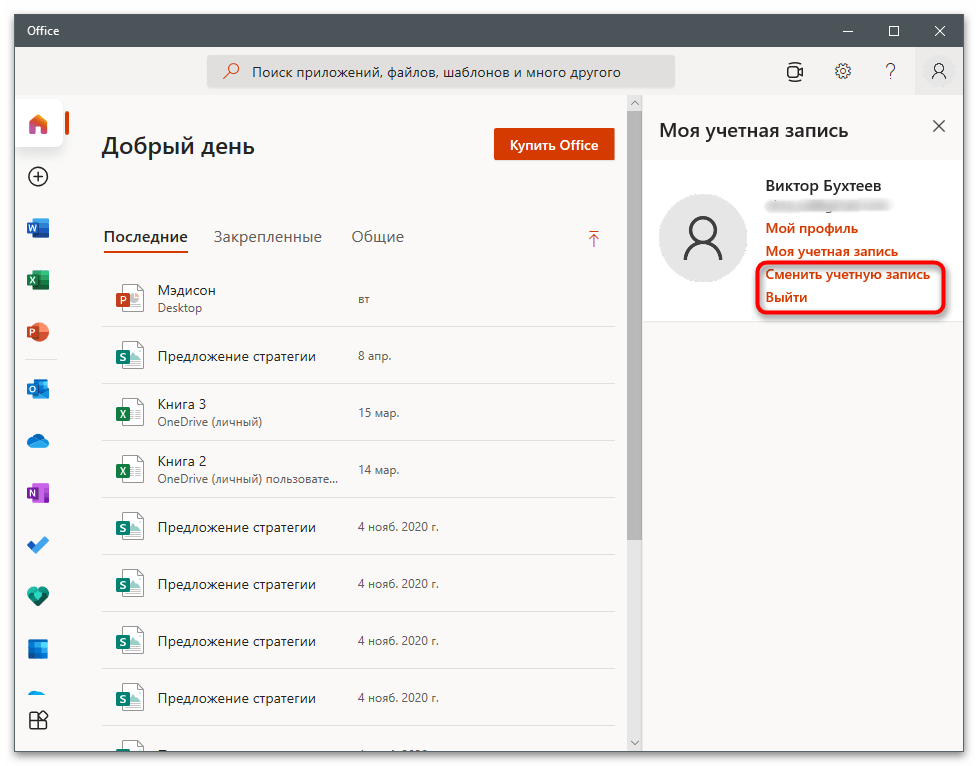Click the scrollbar up arrow

tap(635, 103)
